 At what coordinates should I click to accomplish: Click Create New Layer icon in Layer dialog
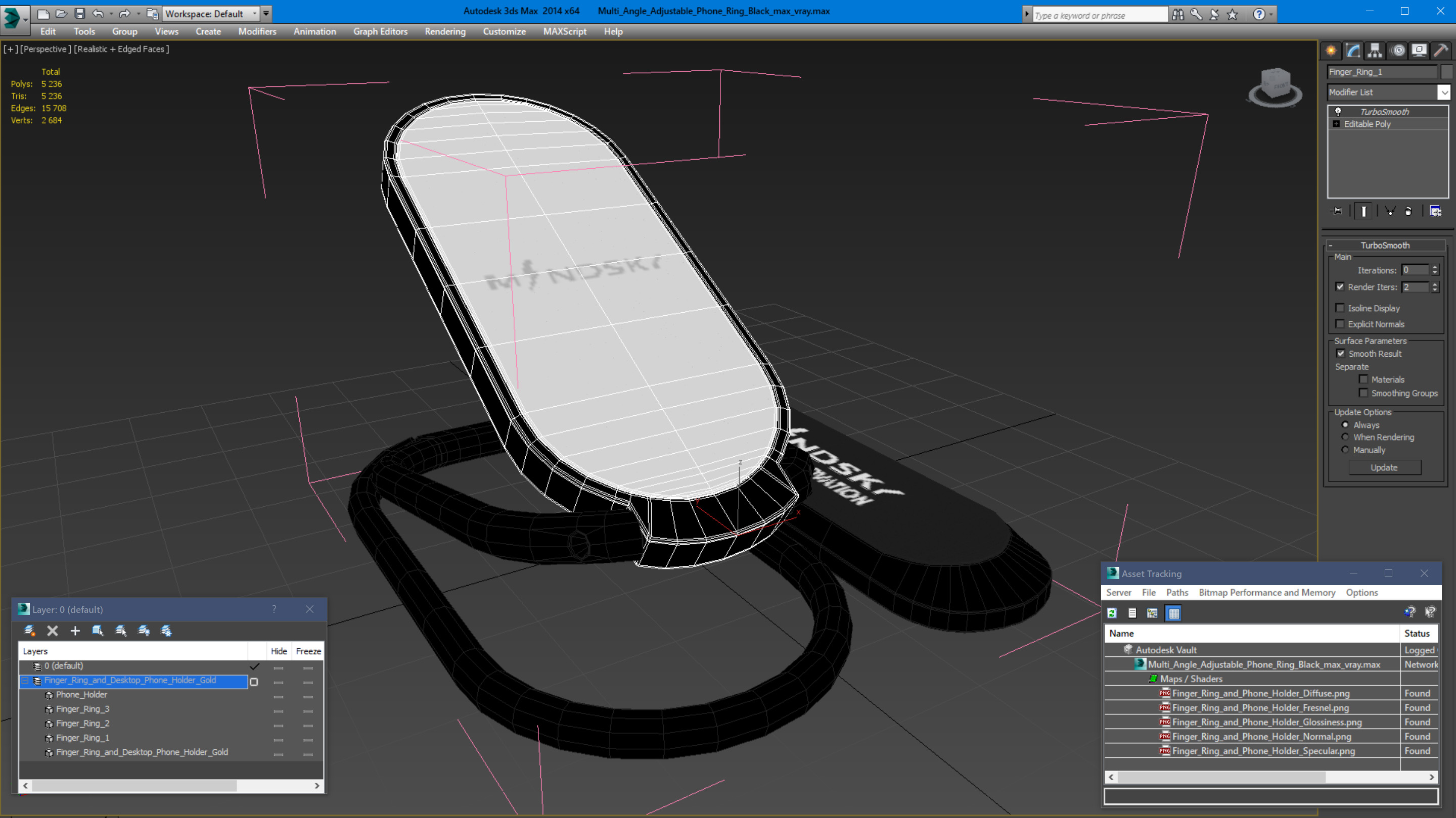(29, 631)
